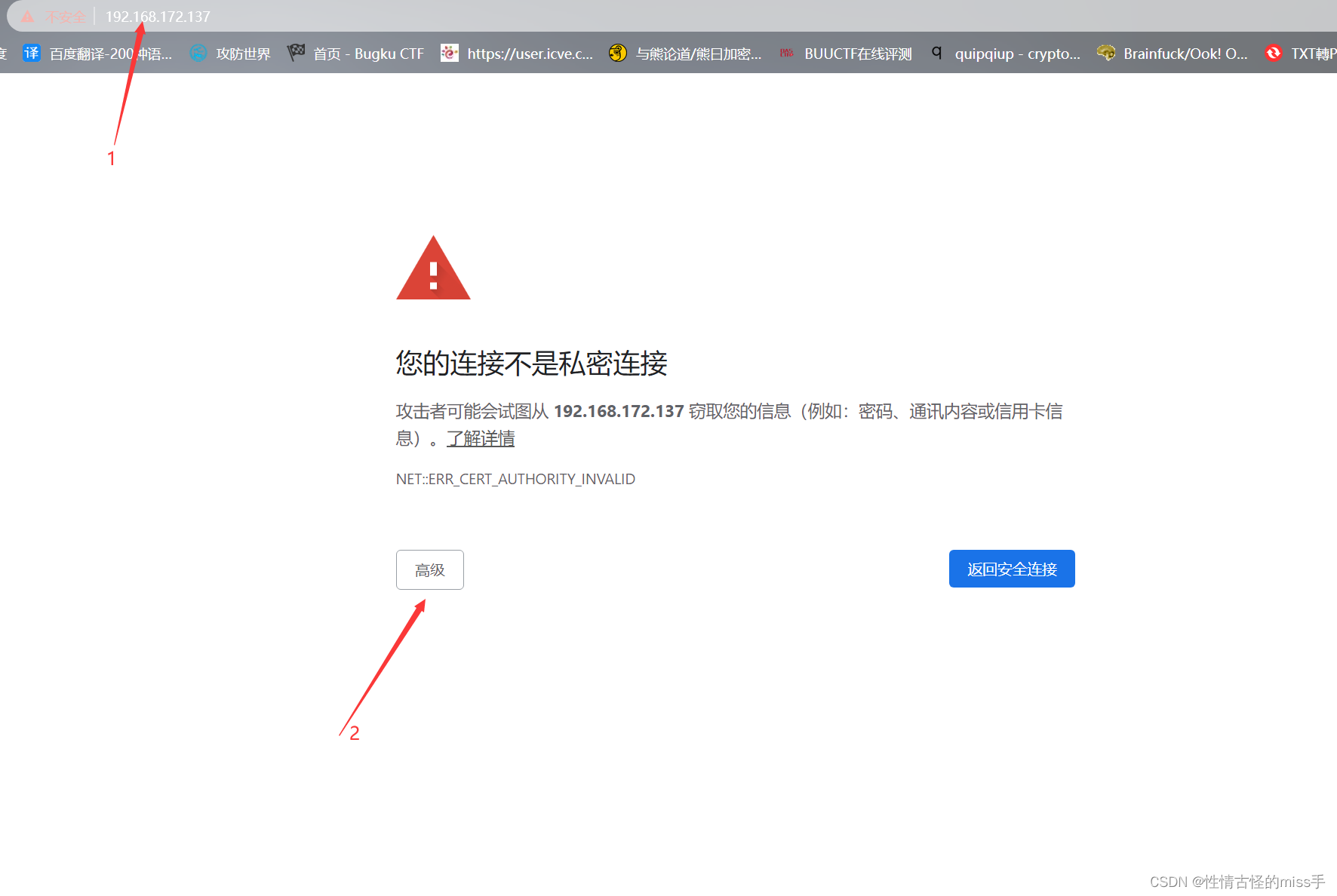Open the 首页 - Bugku CTF bookmark
The image size is (1337, 896).
368,53
